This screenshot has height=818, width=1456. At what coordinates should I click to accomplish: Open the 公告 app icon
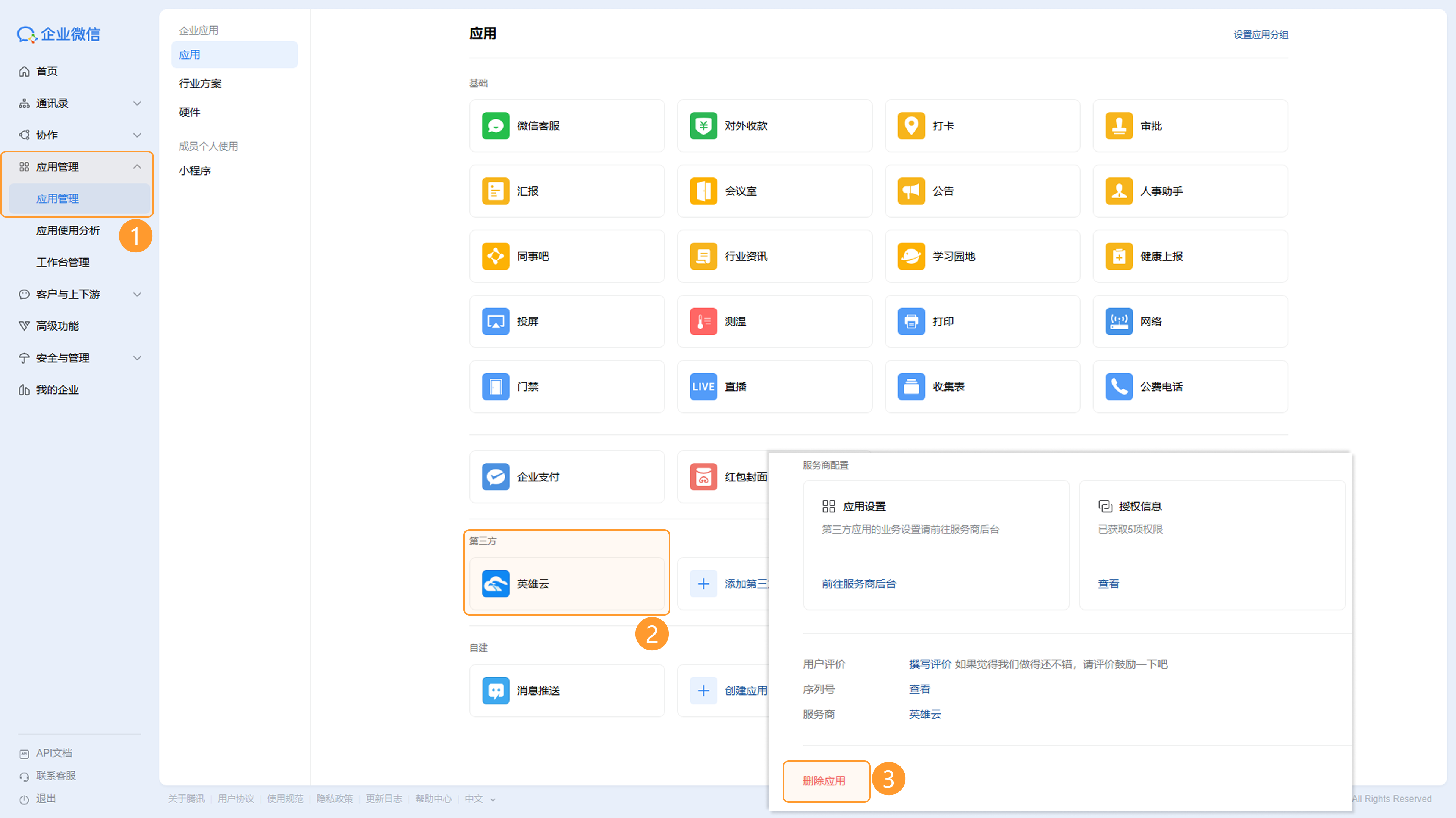tap(911, 191)
